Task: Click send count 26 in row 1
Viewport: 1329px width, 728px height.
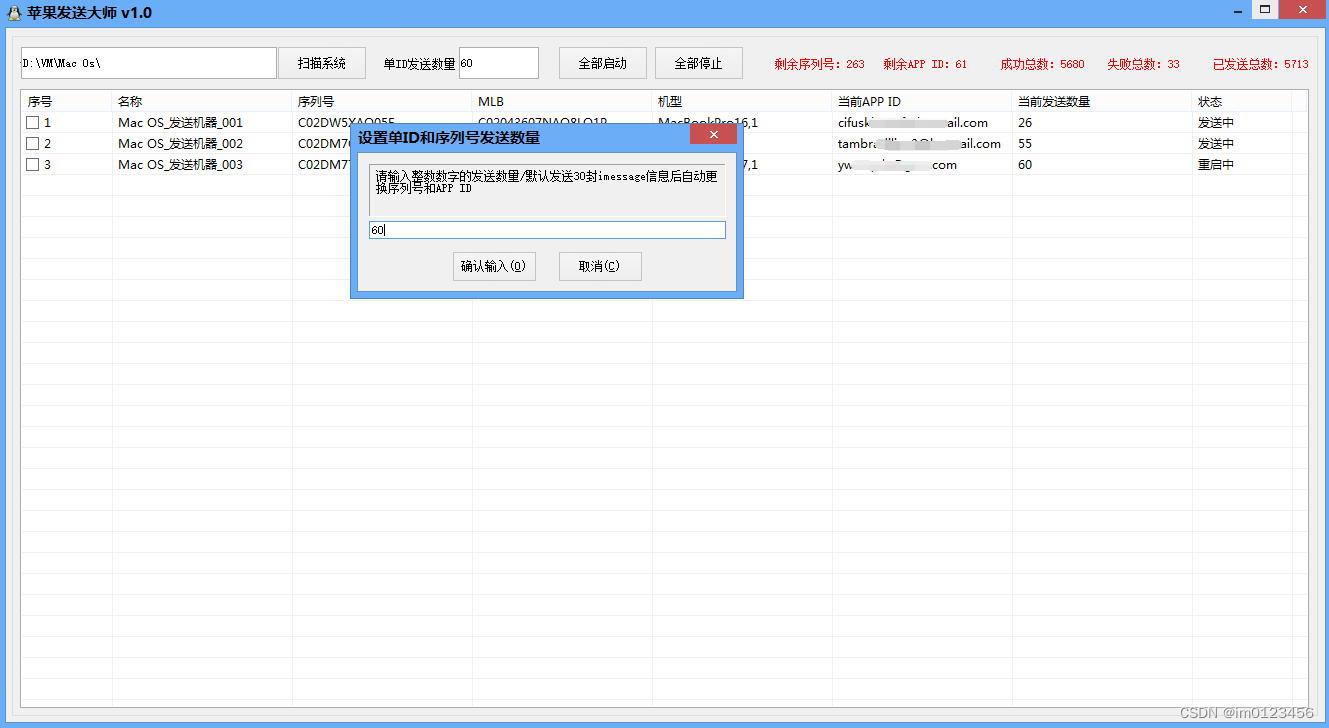Action: 1025,122
